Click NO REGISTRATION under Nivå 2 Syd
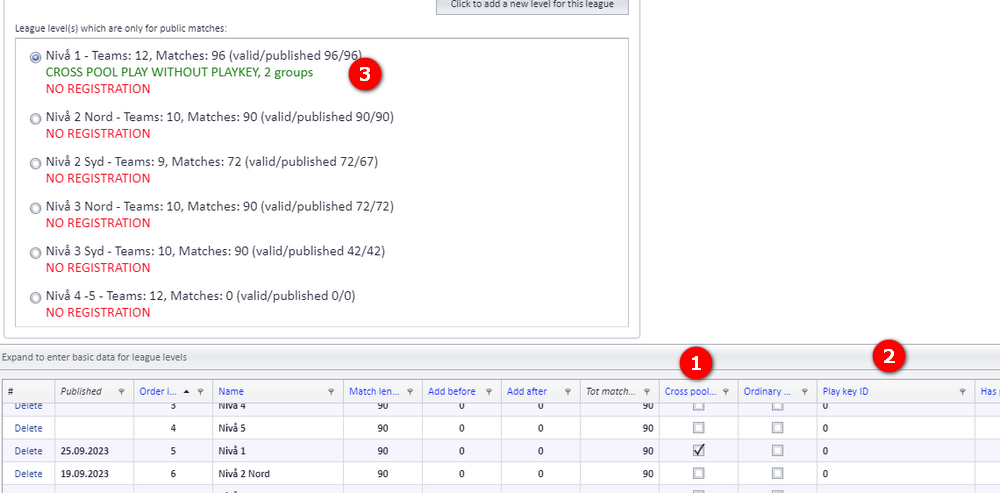 [98, 178]
